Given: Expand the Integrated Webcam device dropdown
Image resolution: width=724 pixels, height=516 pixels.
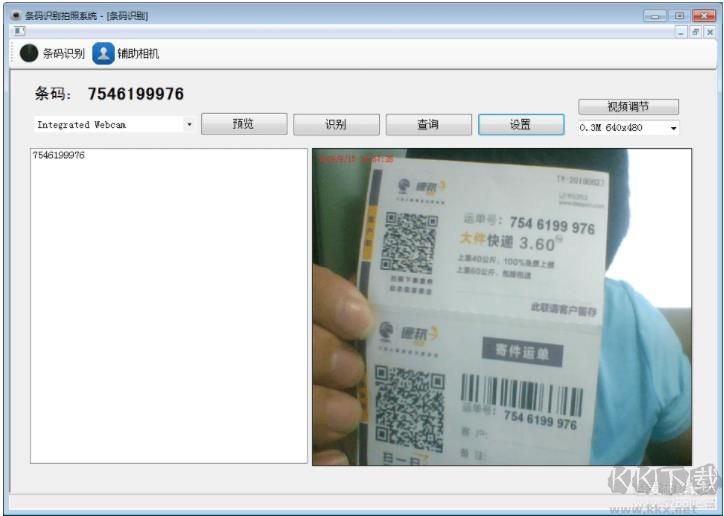Looking at the screenshot, I should click(x=189, y=125).
